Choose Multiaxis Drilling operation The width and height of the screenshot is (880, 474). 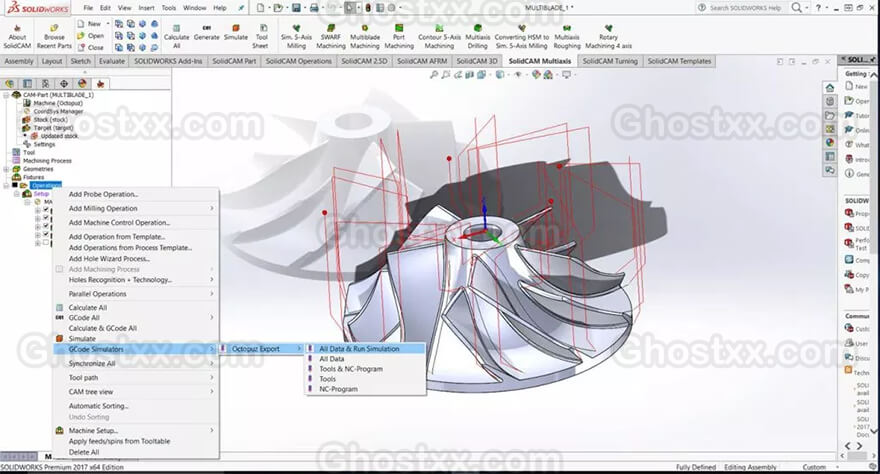click(x=478, y=36)
